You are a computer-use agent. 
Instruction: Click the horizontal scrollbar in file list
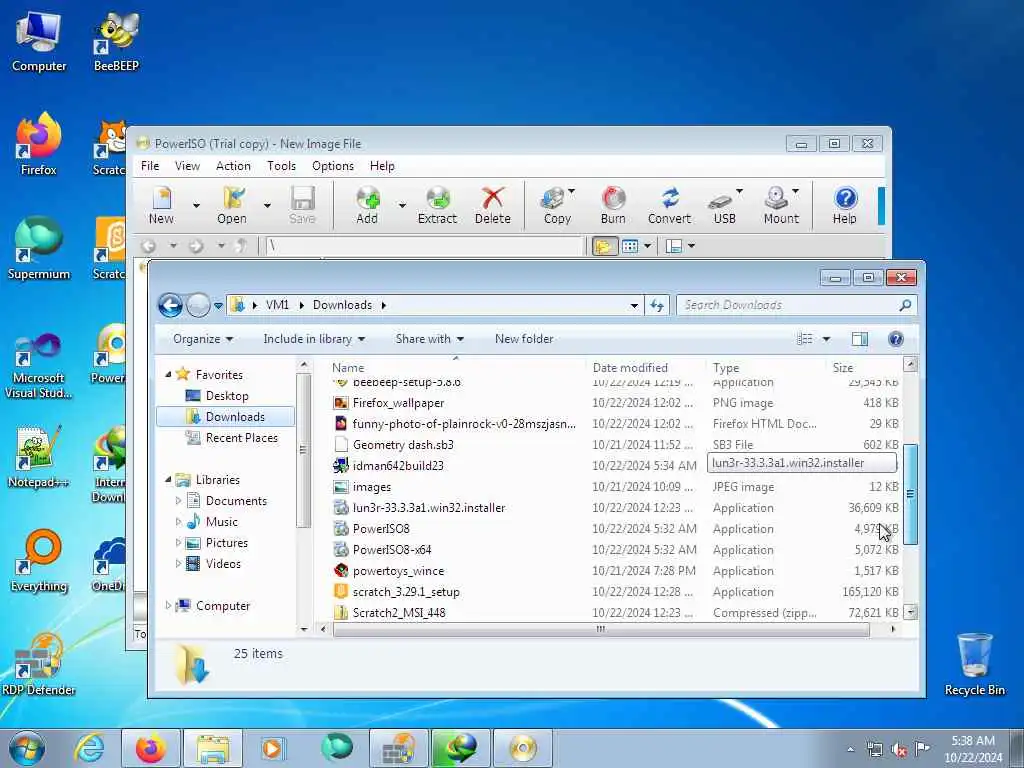point(601,630)
